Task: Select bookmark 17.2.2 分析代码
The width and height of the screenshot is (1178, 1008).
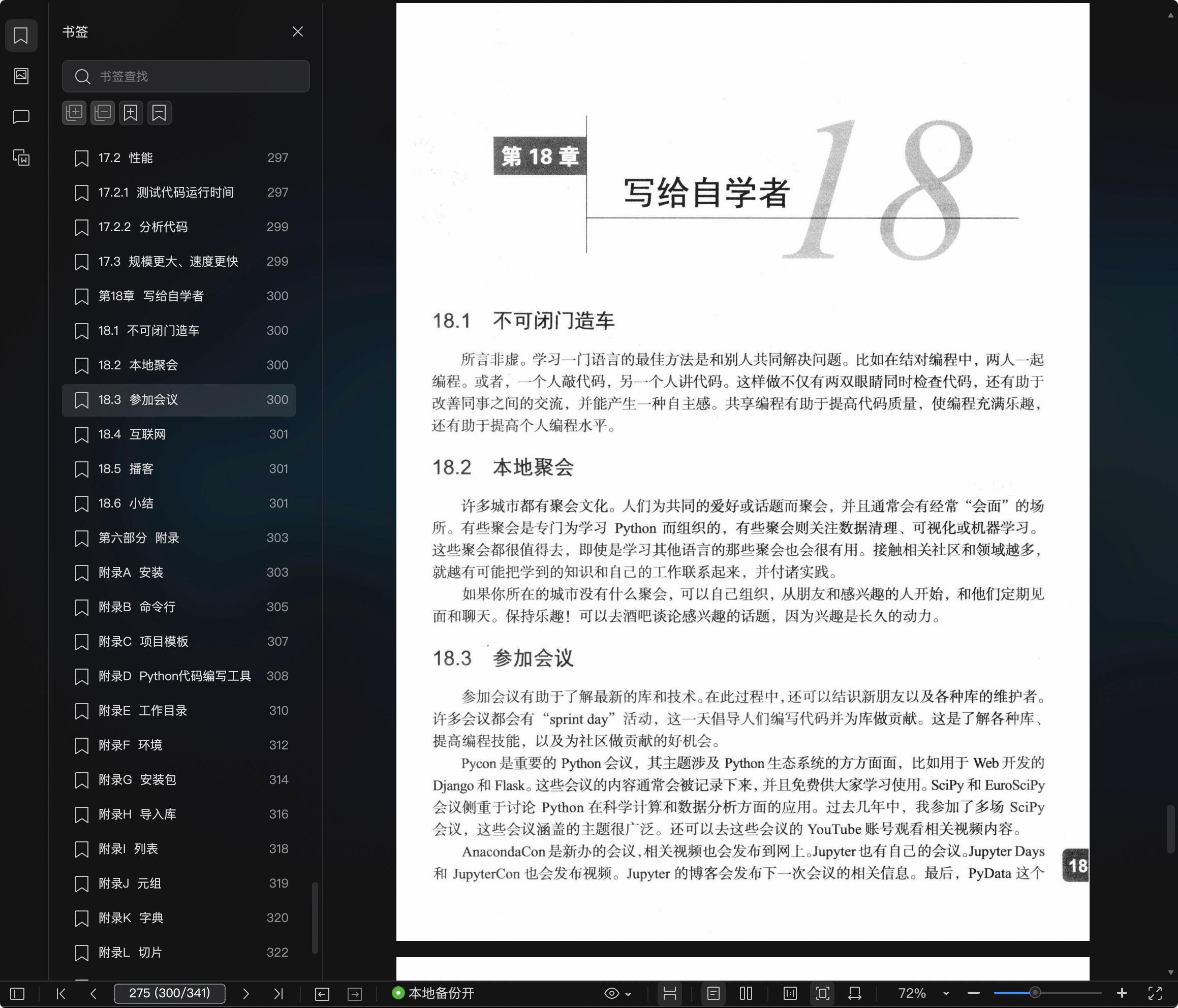Action: click(x=178, y=227)
